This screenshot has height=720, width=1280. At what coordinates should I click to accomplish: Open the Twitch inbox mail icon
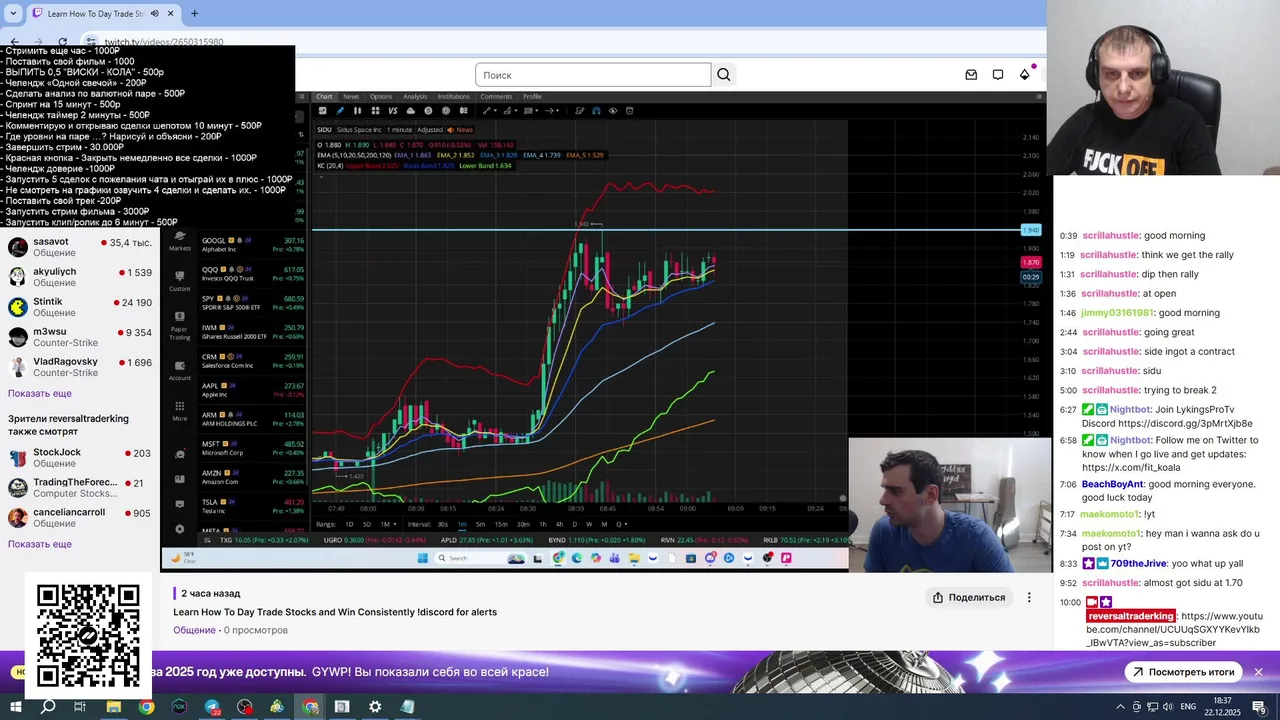click(x=971, y=75)
